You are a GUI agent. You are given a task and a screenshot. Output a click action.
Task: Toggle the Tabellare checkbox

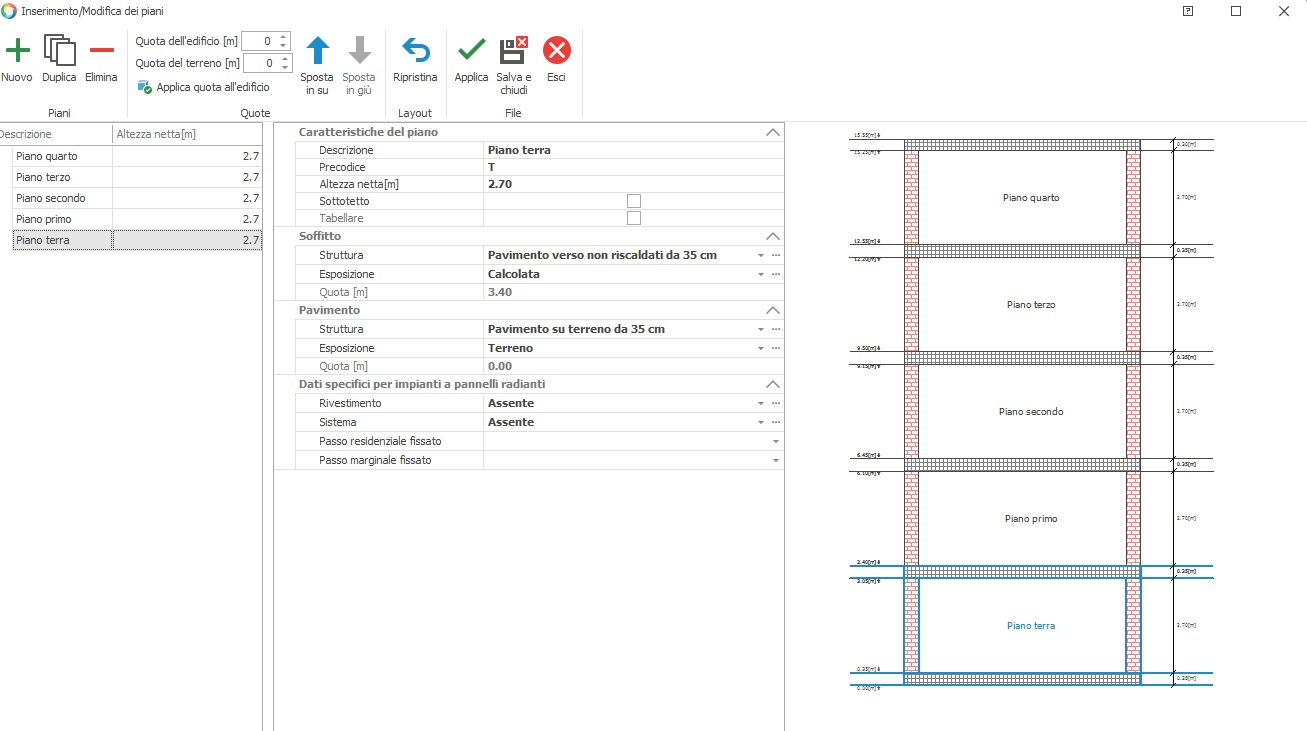tap(633, 218)
